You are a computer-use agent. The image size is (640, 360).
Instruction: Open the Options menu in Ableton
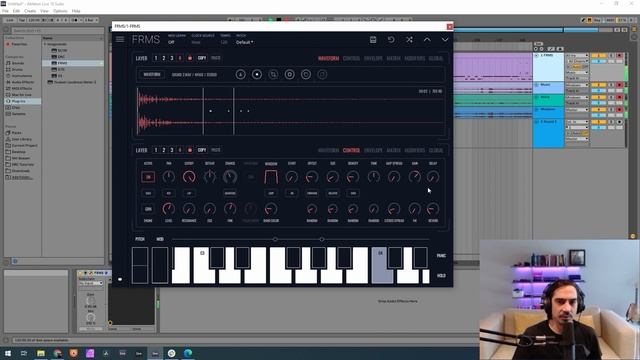point(60,11)
